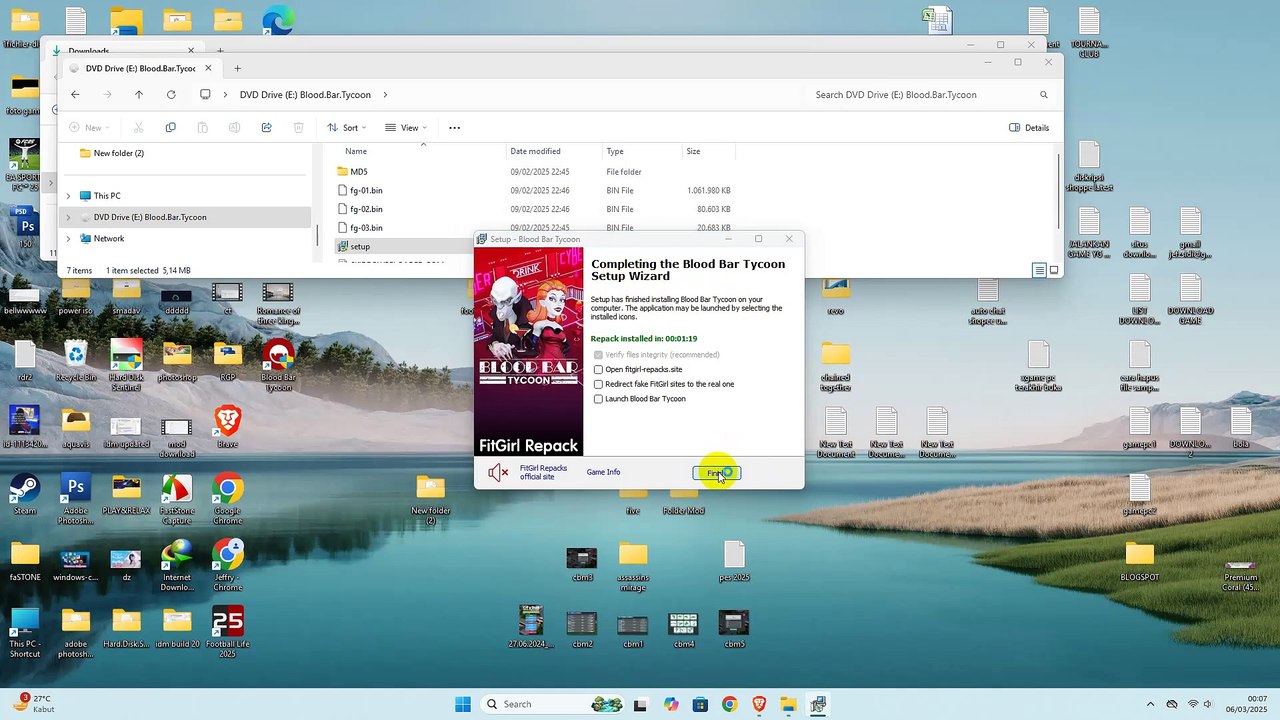Add a new Explorer tab
The image size is (1280, 720).
click(x=237, y=68)
